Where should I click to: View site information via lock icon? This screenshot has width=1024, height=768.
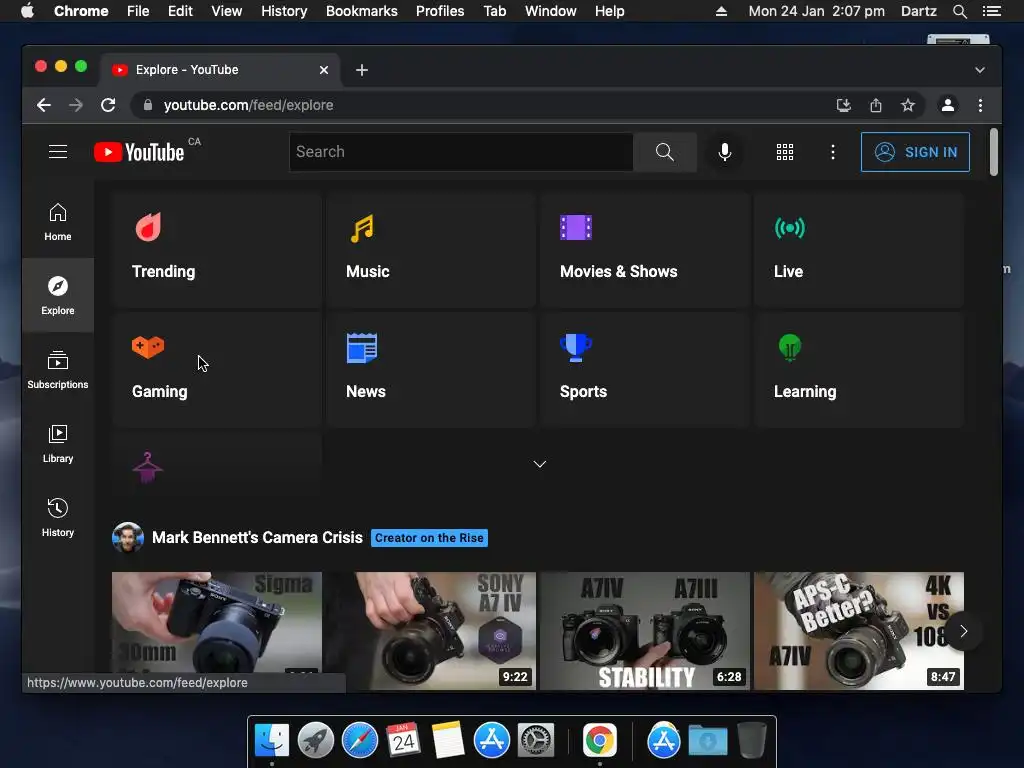pyautogui.click(x=148, y=105)
